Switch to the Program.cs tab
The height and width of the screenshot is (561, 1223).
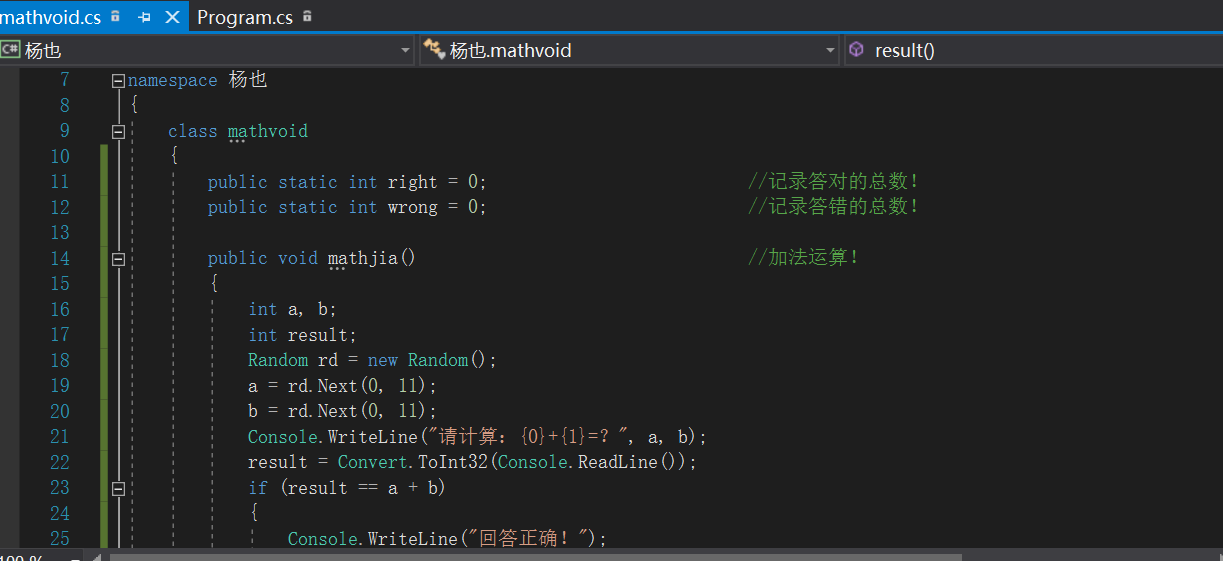click(x=245, y=17)
